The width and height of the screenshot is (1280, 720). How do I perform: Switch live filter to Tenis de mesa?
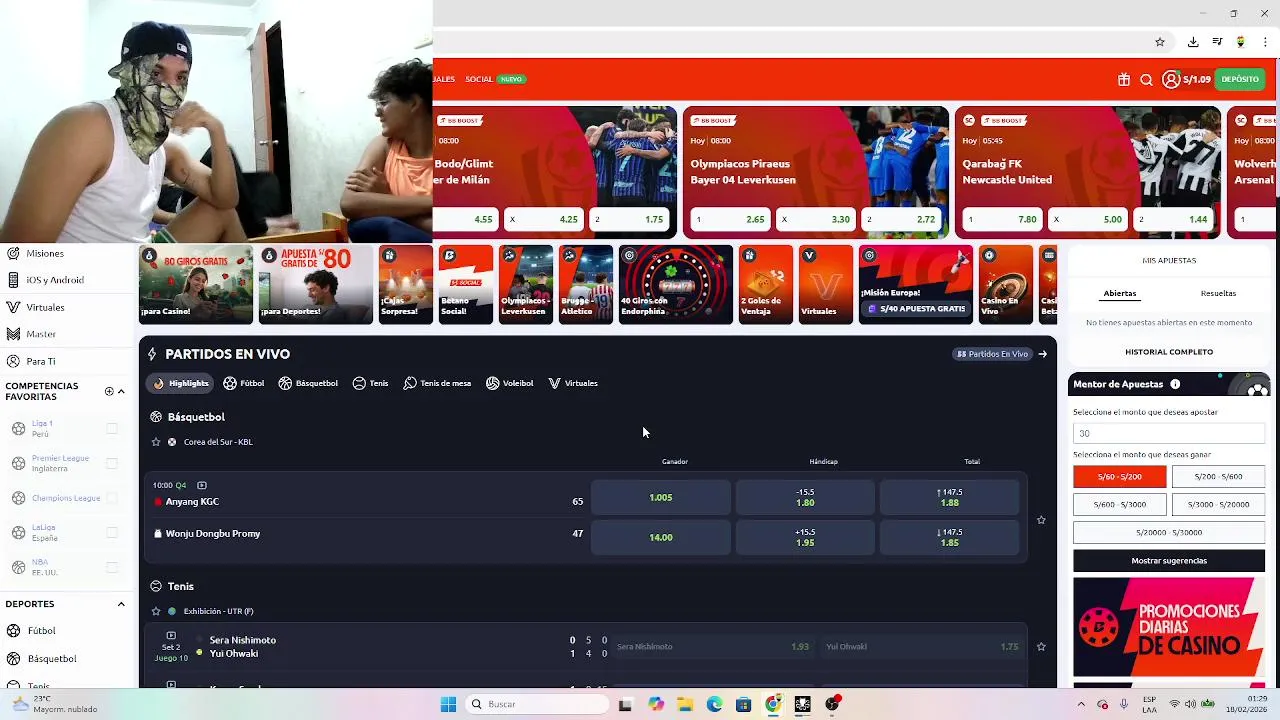(x=437, y=383)
